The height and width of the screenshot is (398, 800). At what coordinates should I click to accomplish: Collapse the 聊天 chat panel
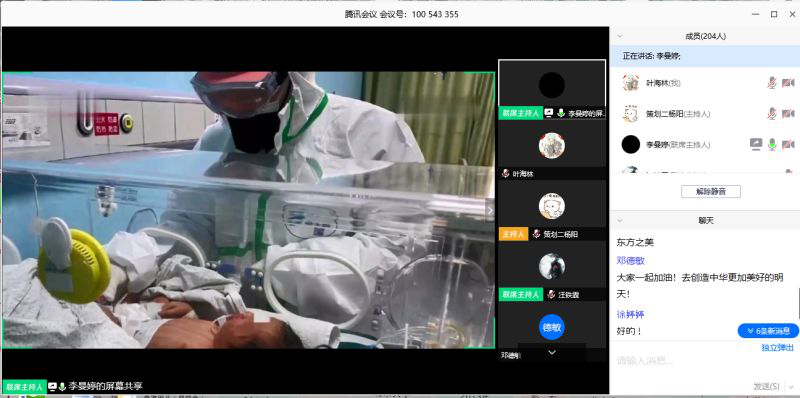(x=620, y=220)
